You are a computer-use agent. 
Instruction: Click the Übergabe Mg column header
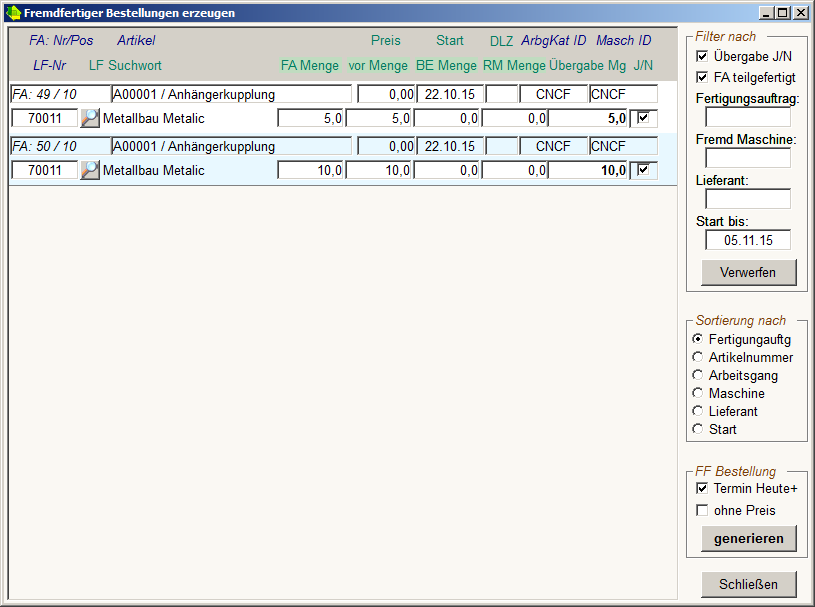click(x=588, y=65)
